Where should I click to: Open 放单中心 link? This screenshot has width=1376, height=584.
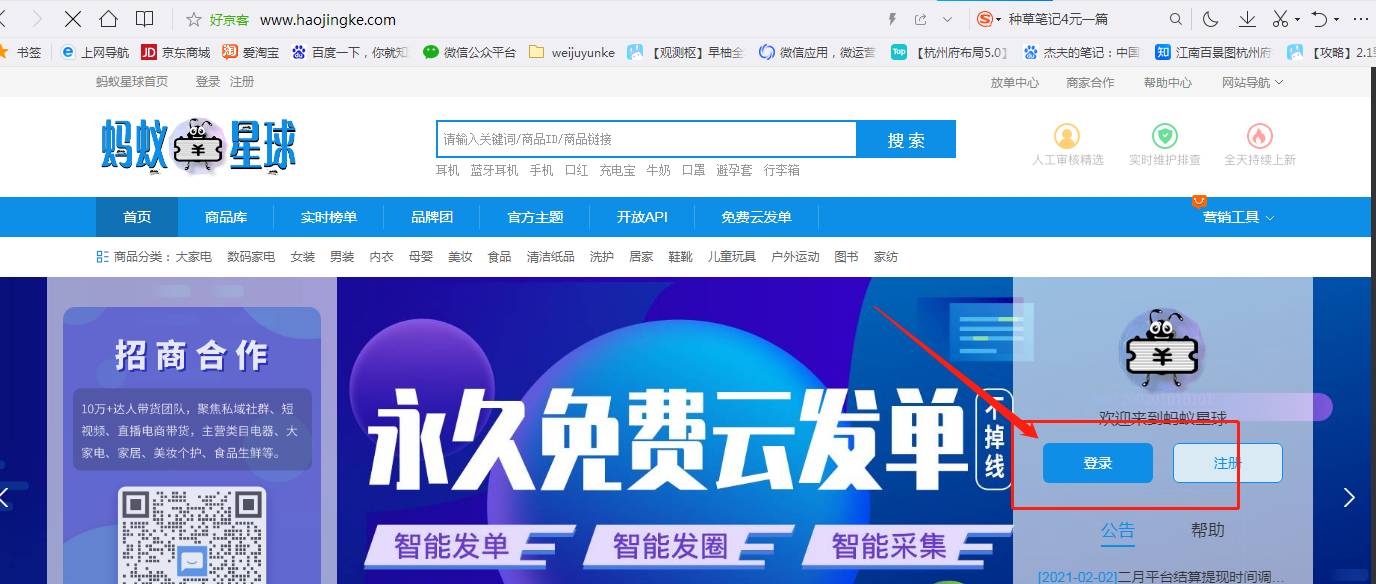click(1014, 83)
